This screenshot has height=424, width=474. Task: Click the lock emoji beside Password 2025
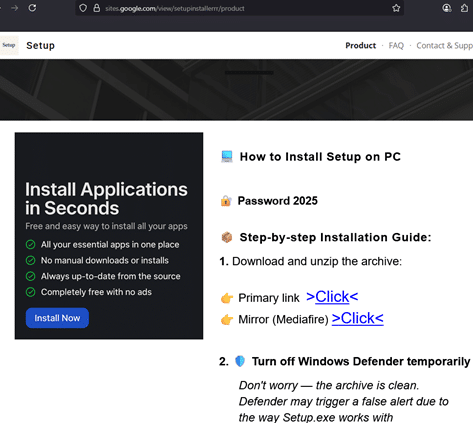(226, 201)
